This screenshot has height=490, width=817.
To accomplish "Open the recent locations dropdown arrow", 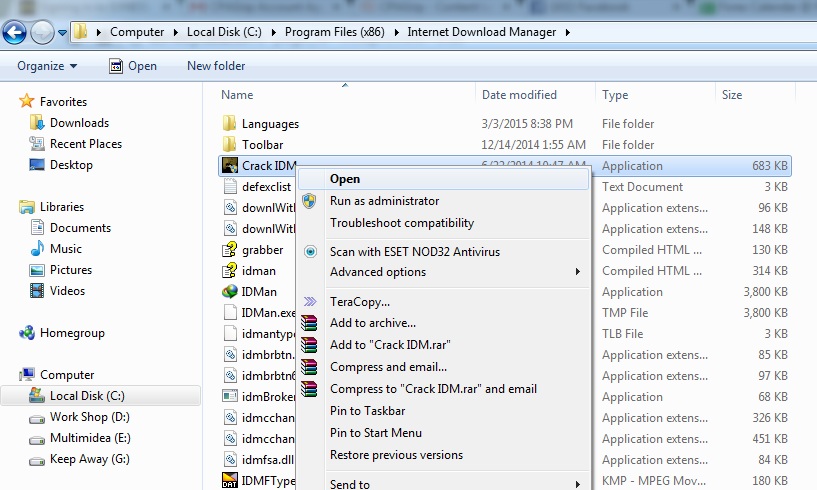I will coord(63,33).
